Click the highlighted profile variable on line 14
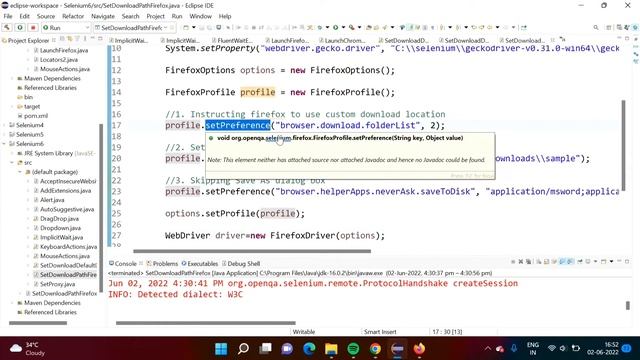640x360 pixels. pos(258,92)
